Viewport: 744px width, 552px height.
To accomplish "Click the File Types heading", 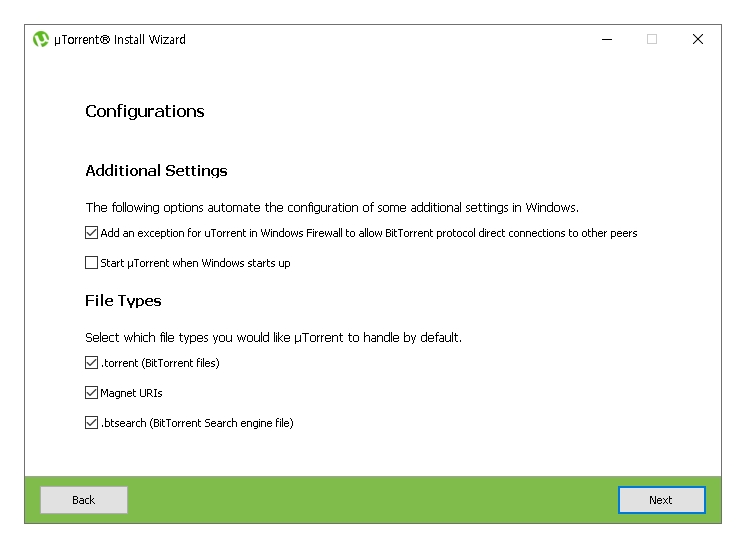I will point(123,301).
